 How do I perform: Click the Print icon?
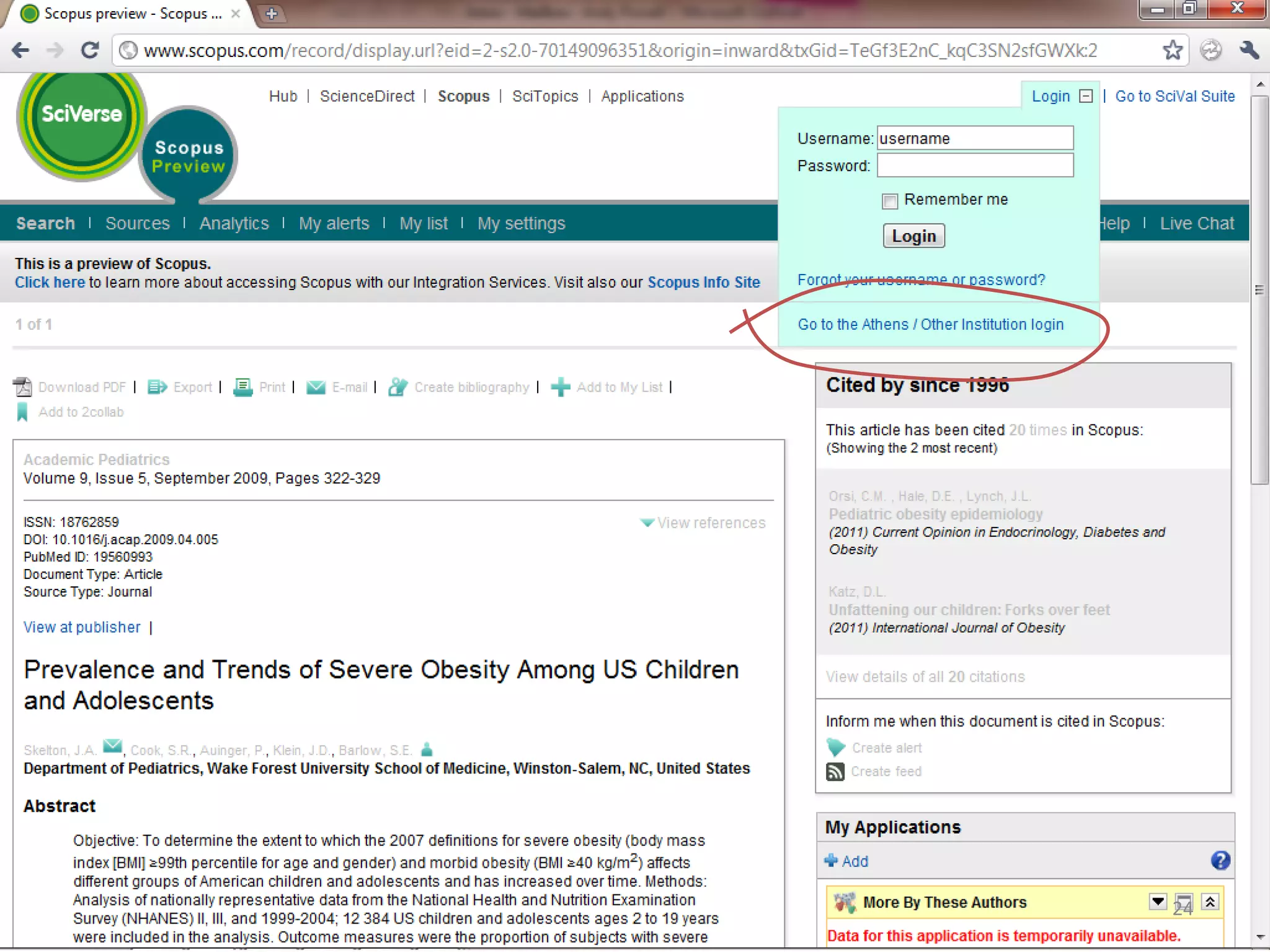[242, 387]
